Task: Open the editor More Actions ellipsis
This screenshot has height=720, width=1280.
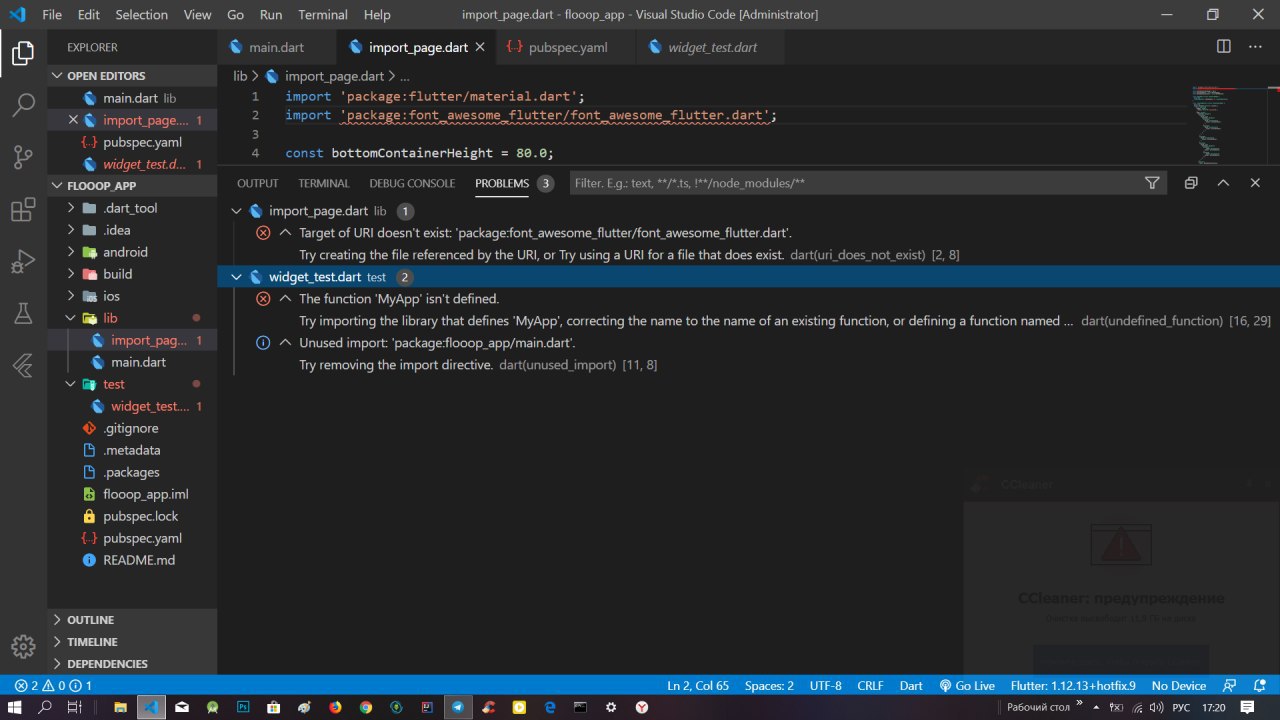Action: tap(1255, 47)
